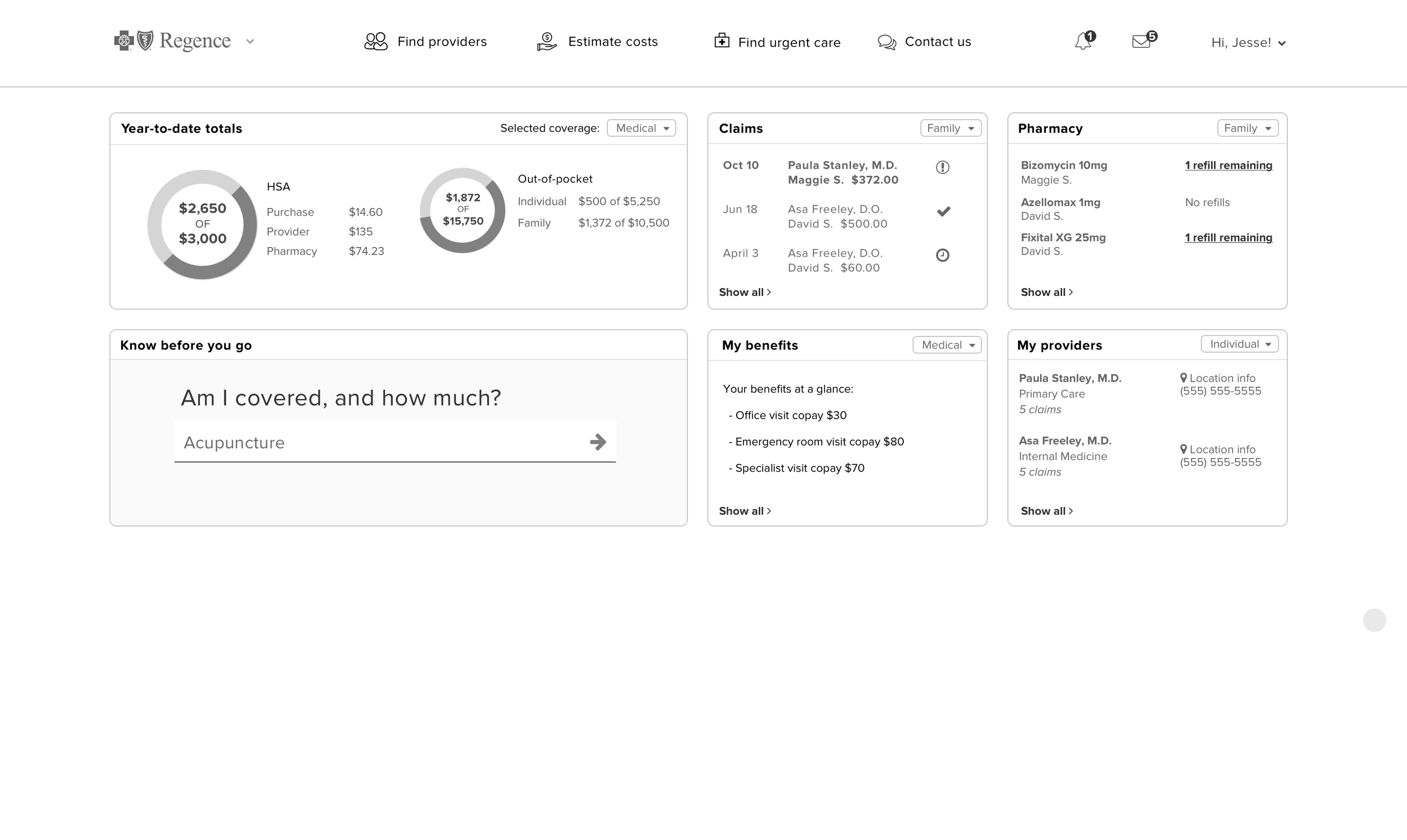The height and width of the screenshot is (840, 1407).
Task: Open the My providers Individual dropdown
Action: click(1239, 344)
